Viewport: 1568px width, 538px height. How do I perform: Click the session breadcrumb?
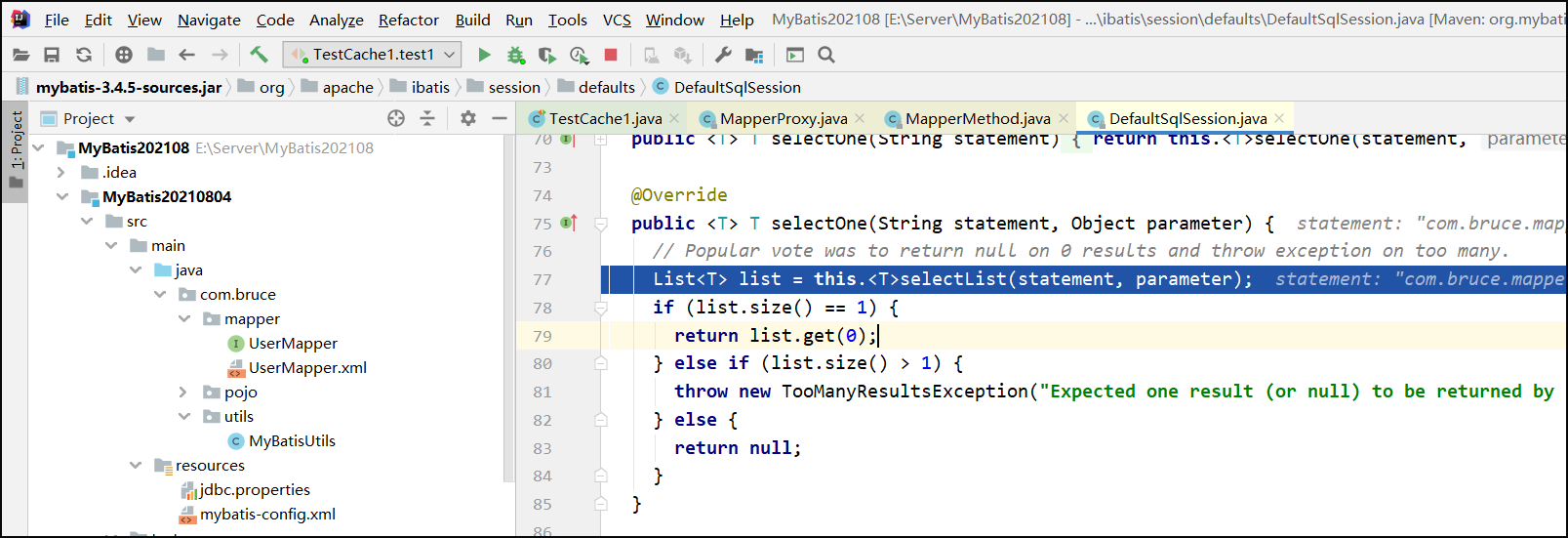(x=504, y=87)
